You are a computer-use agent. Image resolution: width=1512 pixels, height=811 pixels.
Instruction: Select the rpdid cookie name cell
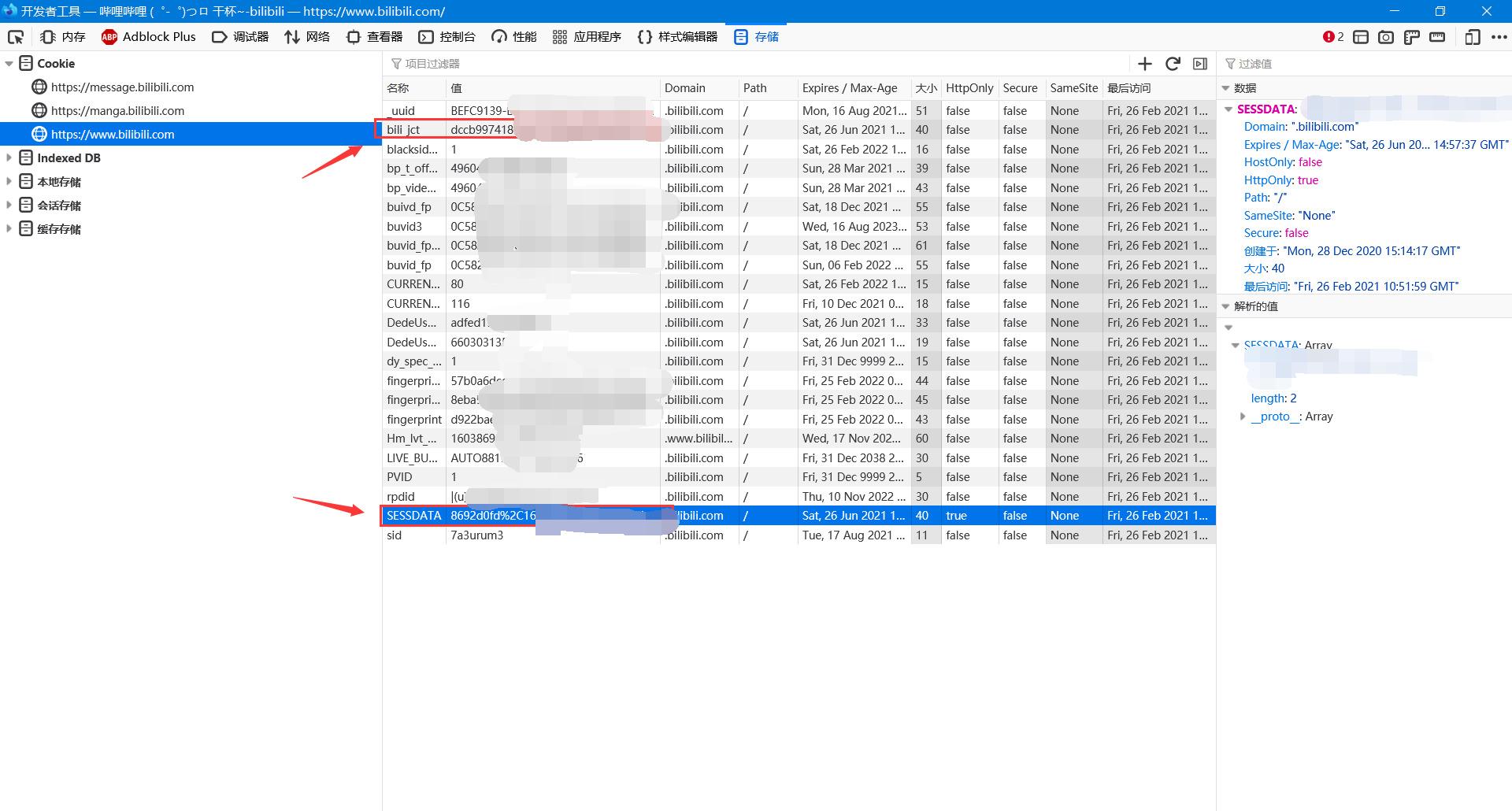(x=414, y=497)
